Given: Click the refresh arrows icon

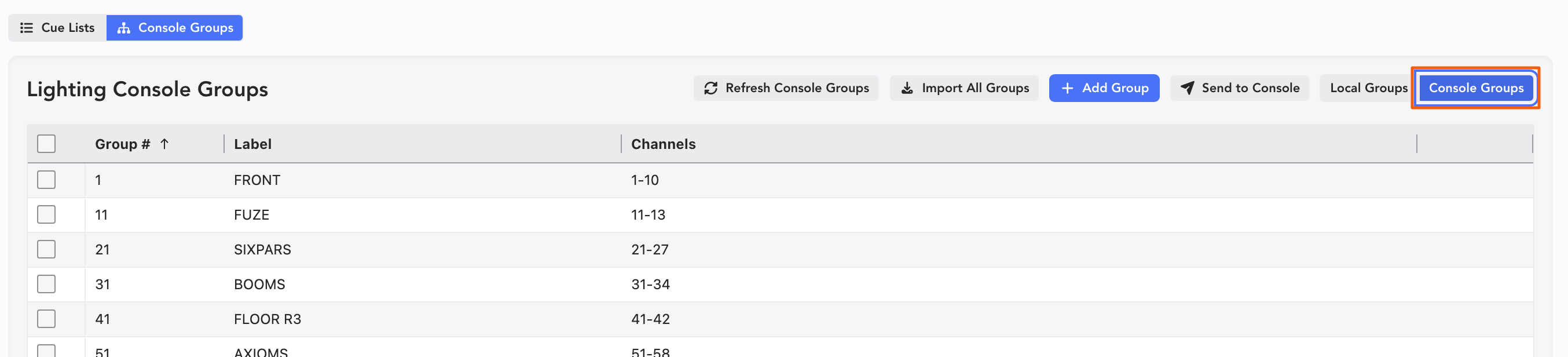Looking at the screenshot, I should (x=710, y=88).
